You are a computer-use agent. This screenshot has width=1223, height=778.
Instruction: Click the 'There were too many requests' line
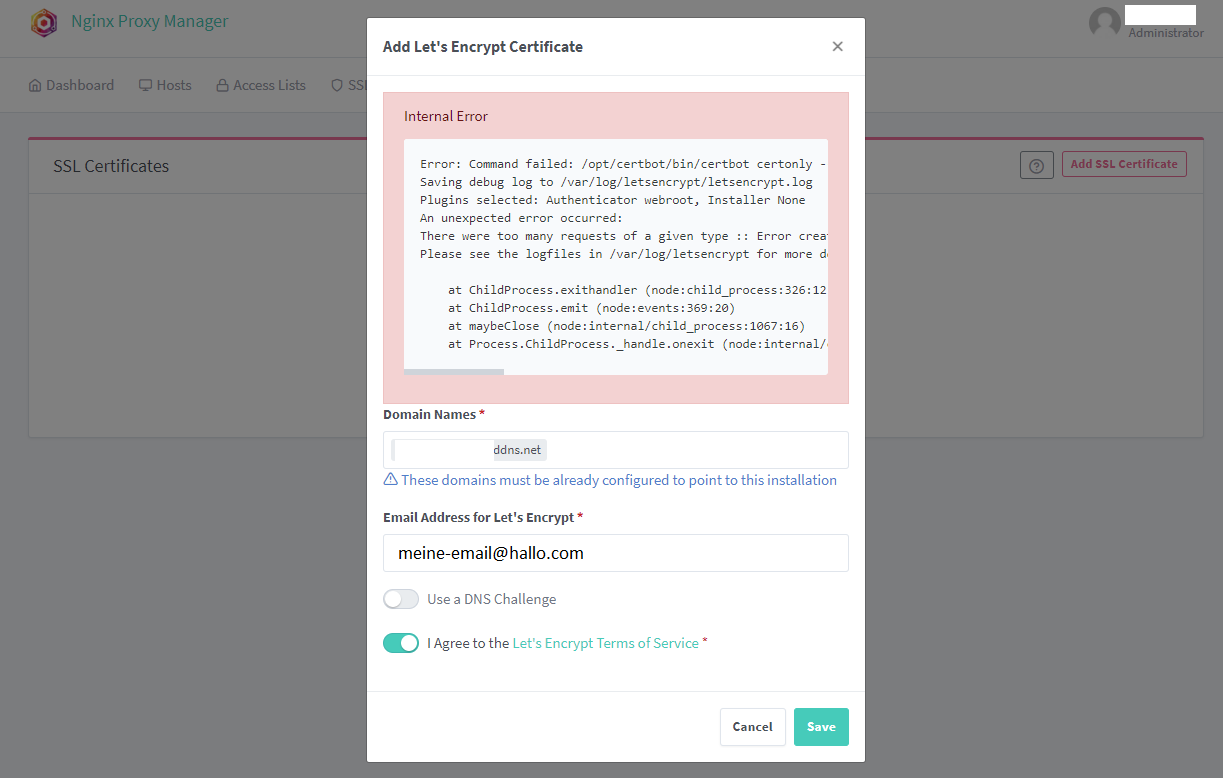[x=624, y=236]
